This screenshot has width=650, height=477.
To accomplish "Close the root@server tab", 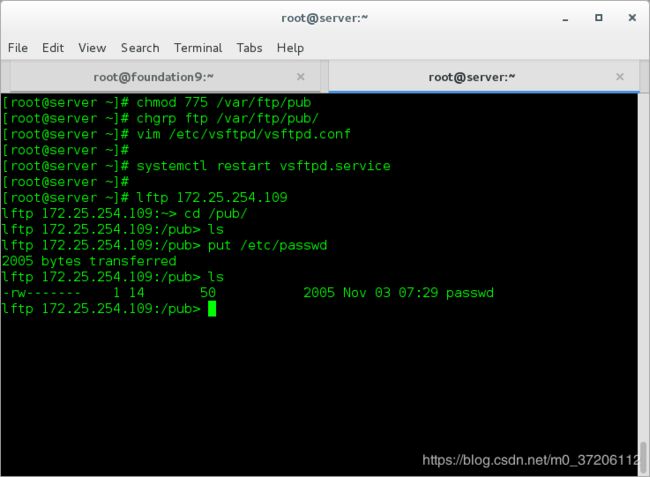I will coord(620,77).
